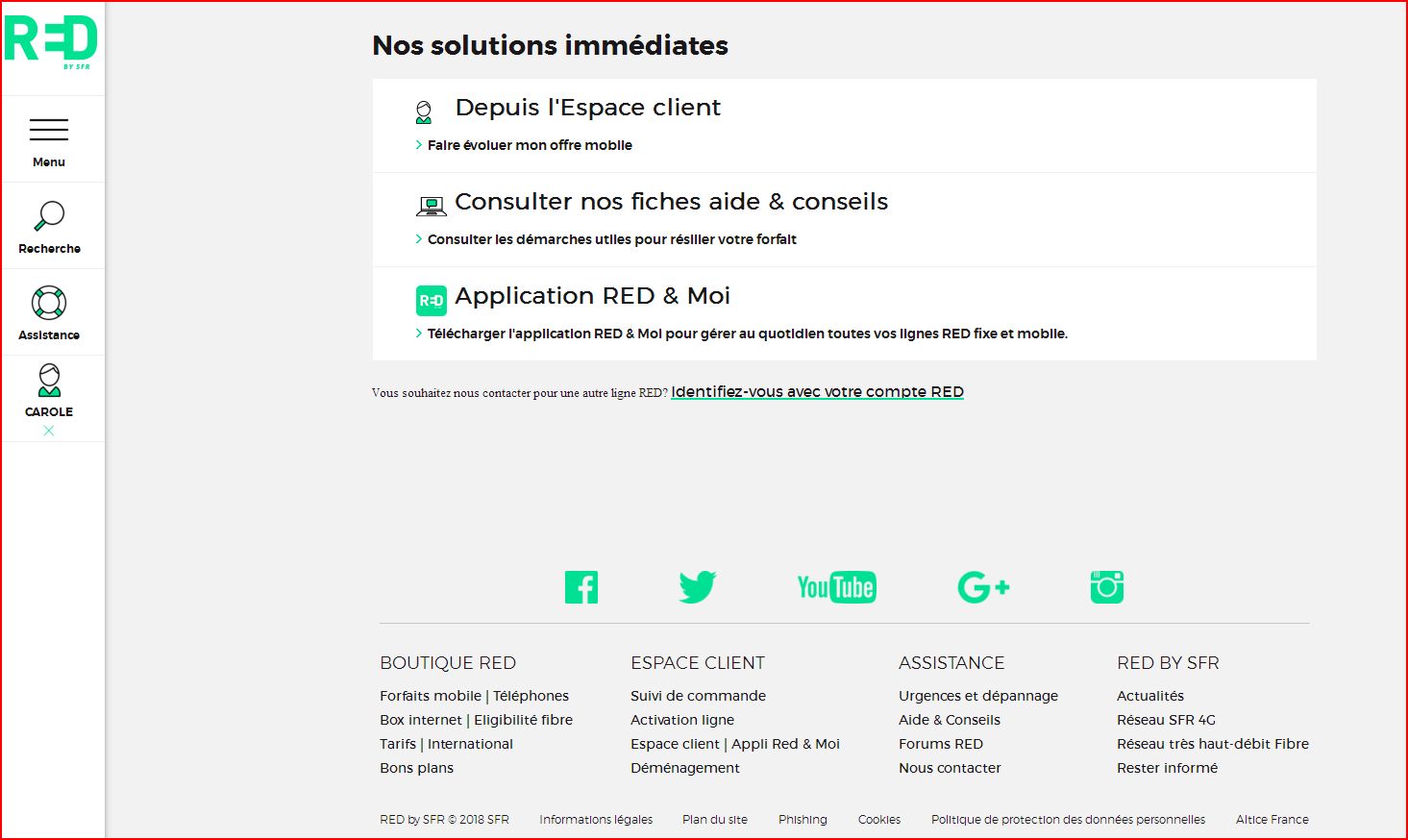Click the RED by SFR logo
The height and width of the screenshot is (840, 1408).
click(51, 42)
